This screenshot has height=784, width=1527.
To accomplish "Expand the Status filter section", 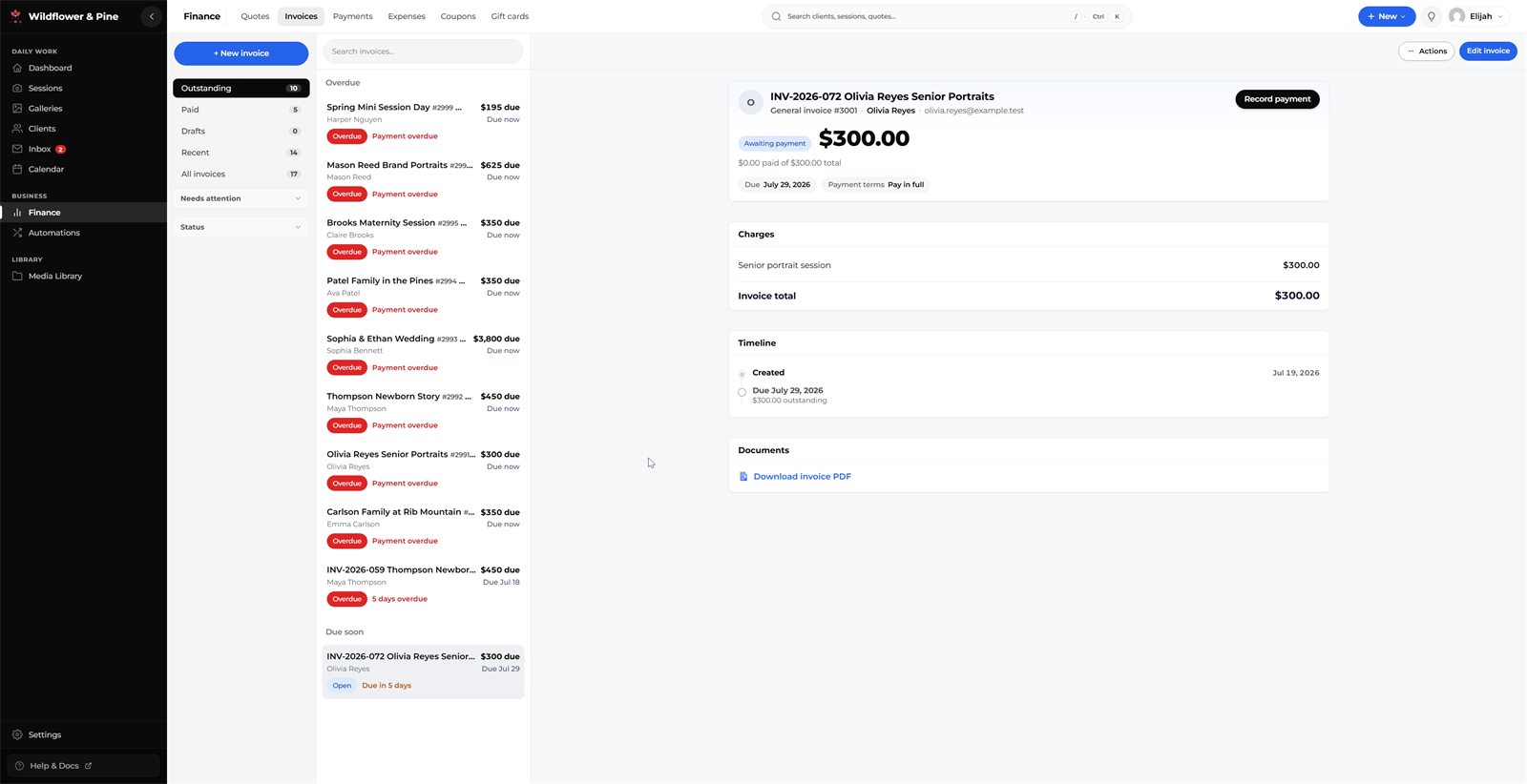I will click(x=241, y=227).
